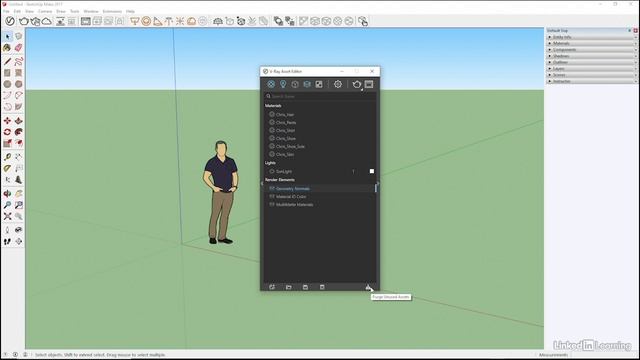This screenshot has height=360, width=640.
Task: Select the Freehand drawing tool
Action: pyautogui.click(x=18, y=62)
